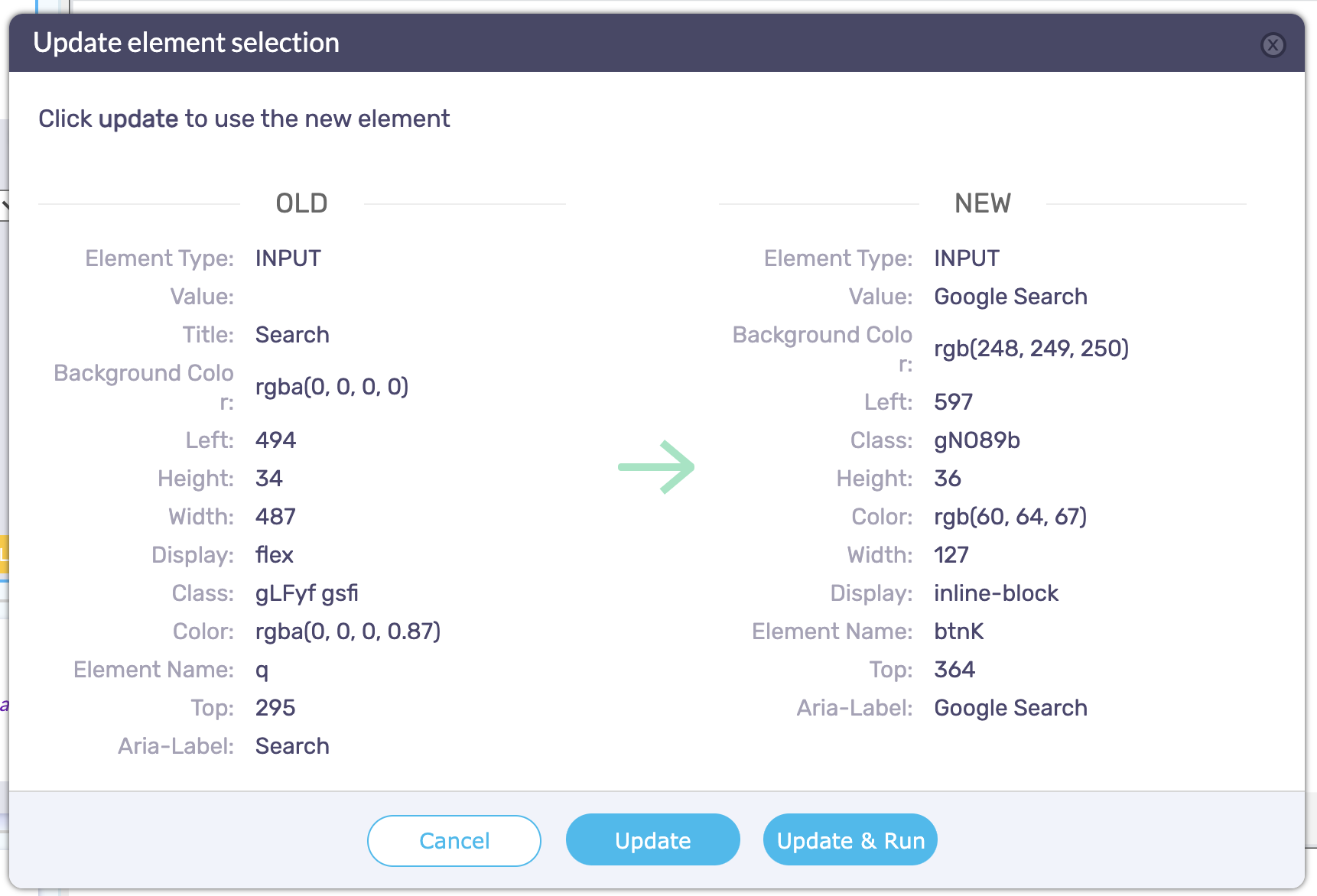The width and height of the screenshot is (1317, 896).
Task: Click new Element Name value 'btnK'
Action: coord(959,631)
